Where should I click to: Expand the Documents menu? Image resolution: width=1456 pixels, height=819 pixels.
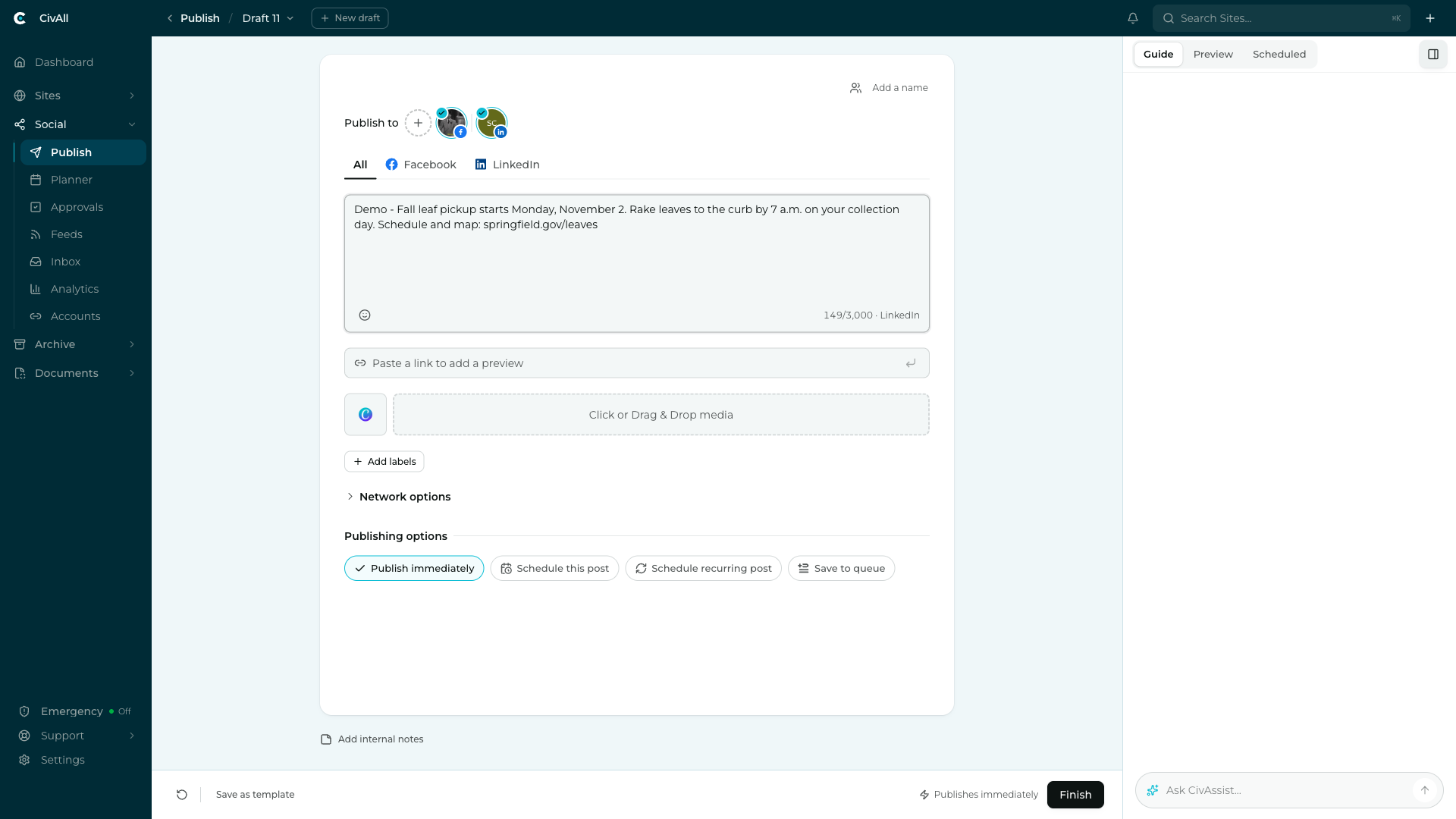[76, 373]
